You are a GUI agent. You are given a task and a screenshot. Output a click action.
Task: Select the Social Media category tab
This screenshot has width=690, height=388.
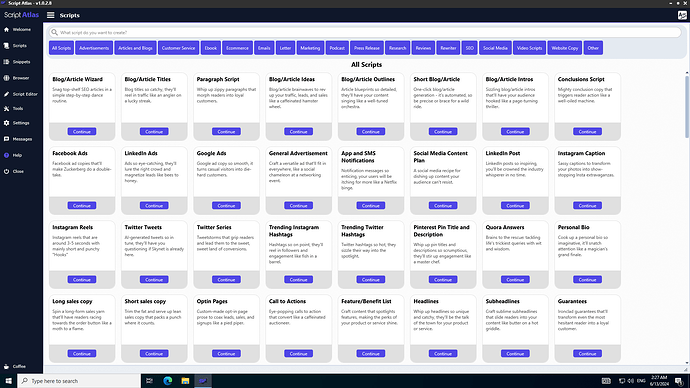click(x=495, y=48)
